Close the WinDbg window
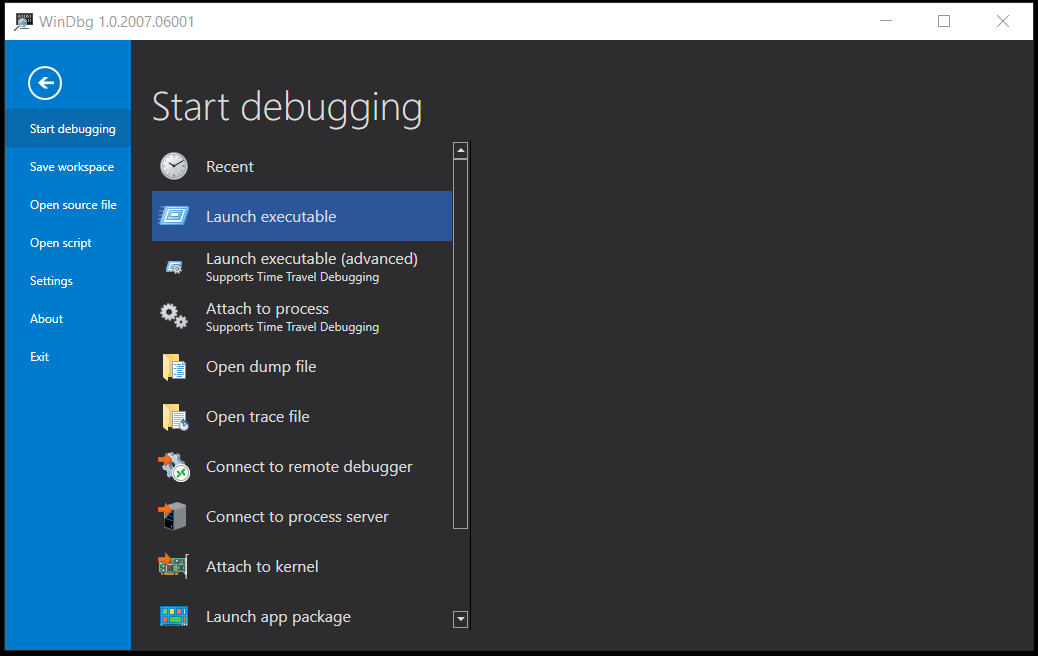 pyautogui.click(x=1003, y=21)
